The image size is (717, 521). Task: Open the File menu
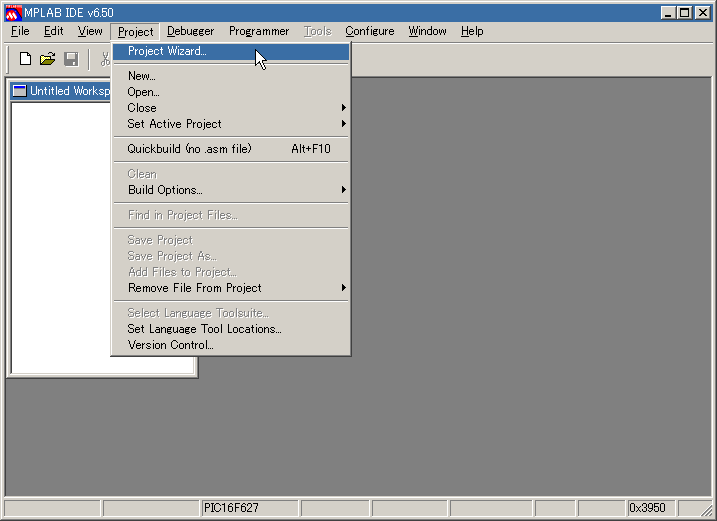(20, 31)
